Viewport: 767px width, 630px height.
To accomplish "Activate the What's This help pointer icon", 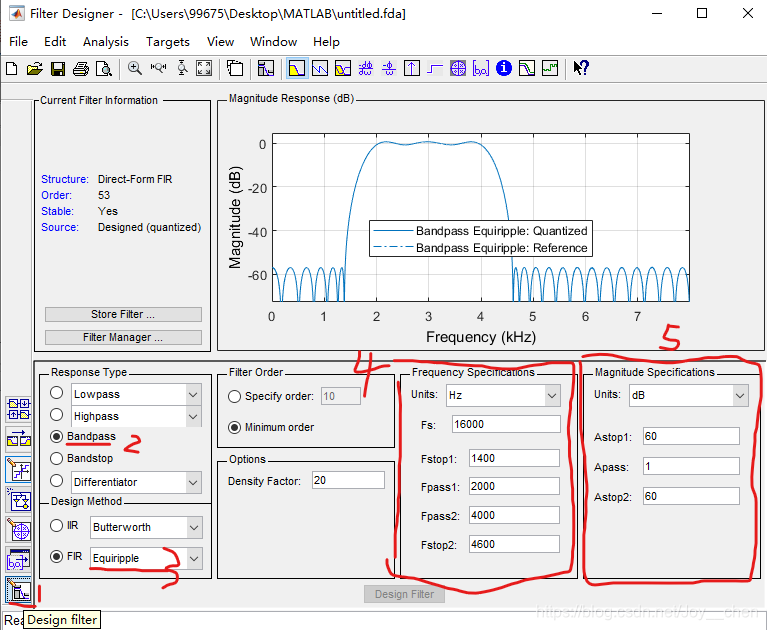I will pyautogui.click(x=581, y=68).
